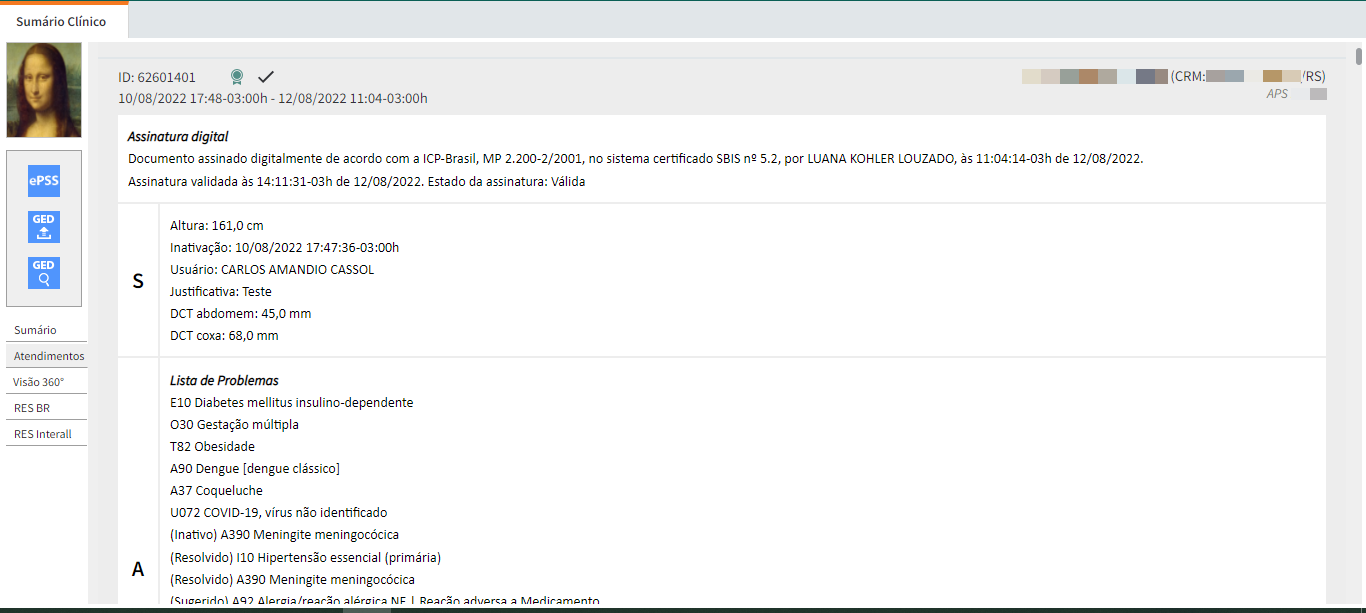Screen dimensions: 1366x613
Task: Click the Lista de Problemas heading
Action: coord(224,381)
